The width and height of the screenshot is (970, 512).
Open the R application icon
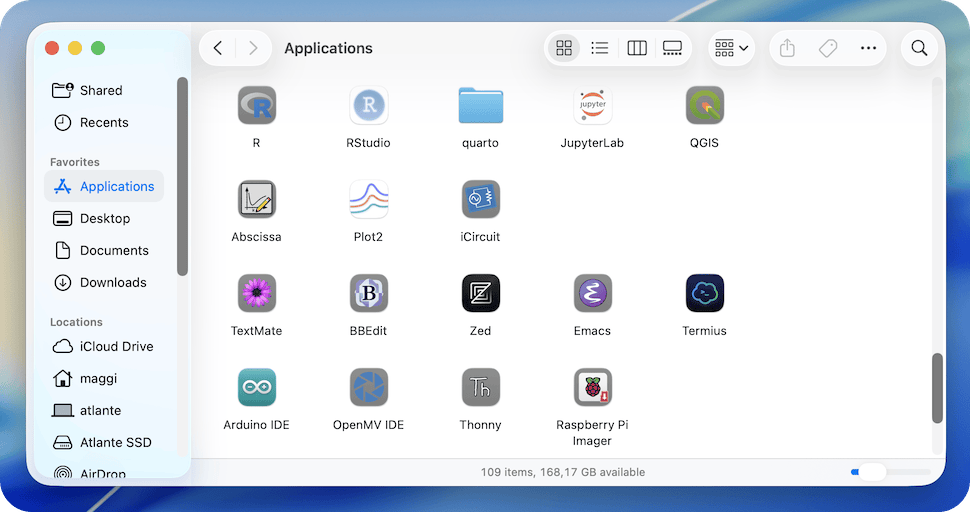point(257,105)
